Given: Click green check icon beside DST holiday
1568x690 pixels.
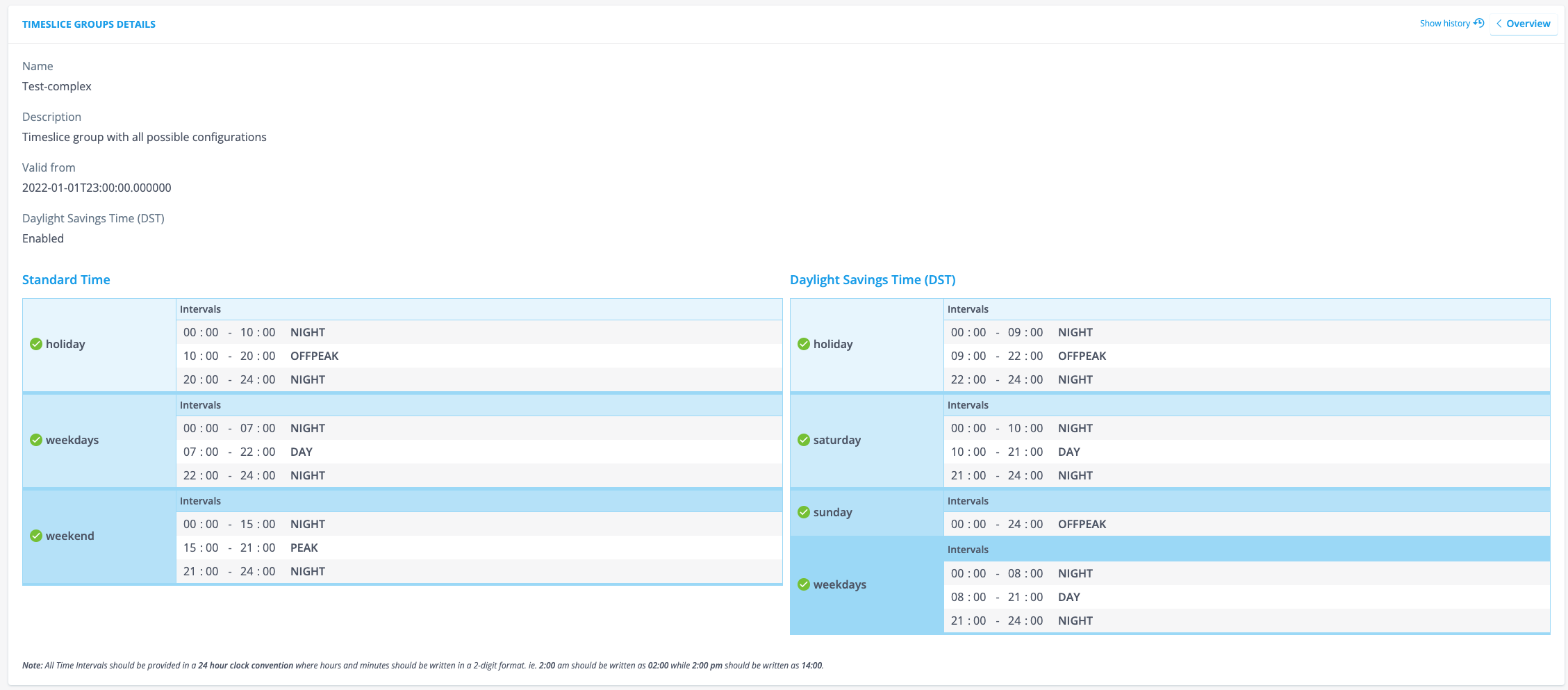Looking at the screenshot, I should [804, 344].
